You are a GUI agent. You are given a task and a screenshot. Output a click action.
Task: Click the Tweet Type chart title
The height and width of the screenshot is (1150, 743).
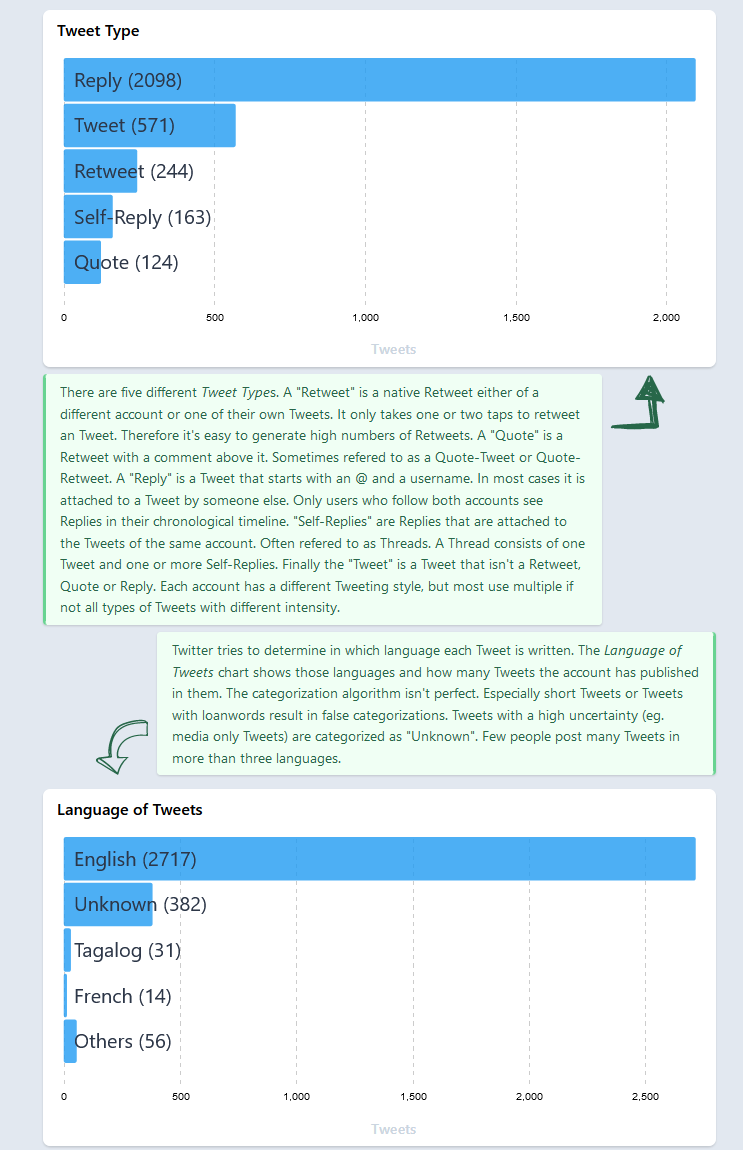pos(98,31)
